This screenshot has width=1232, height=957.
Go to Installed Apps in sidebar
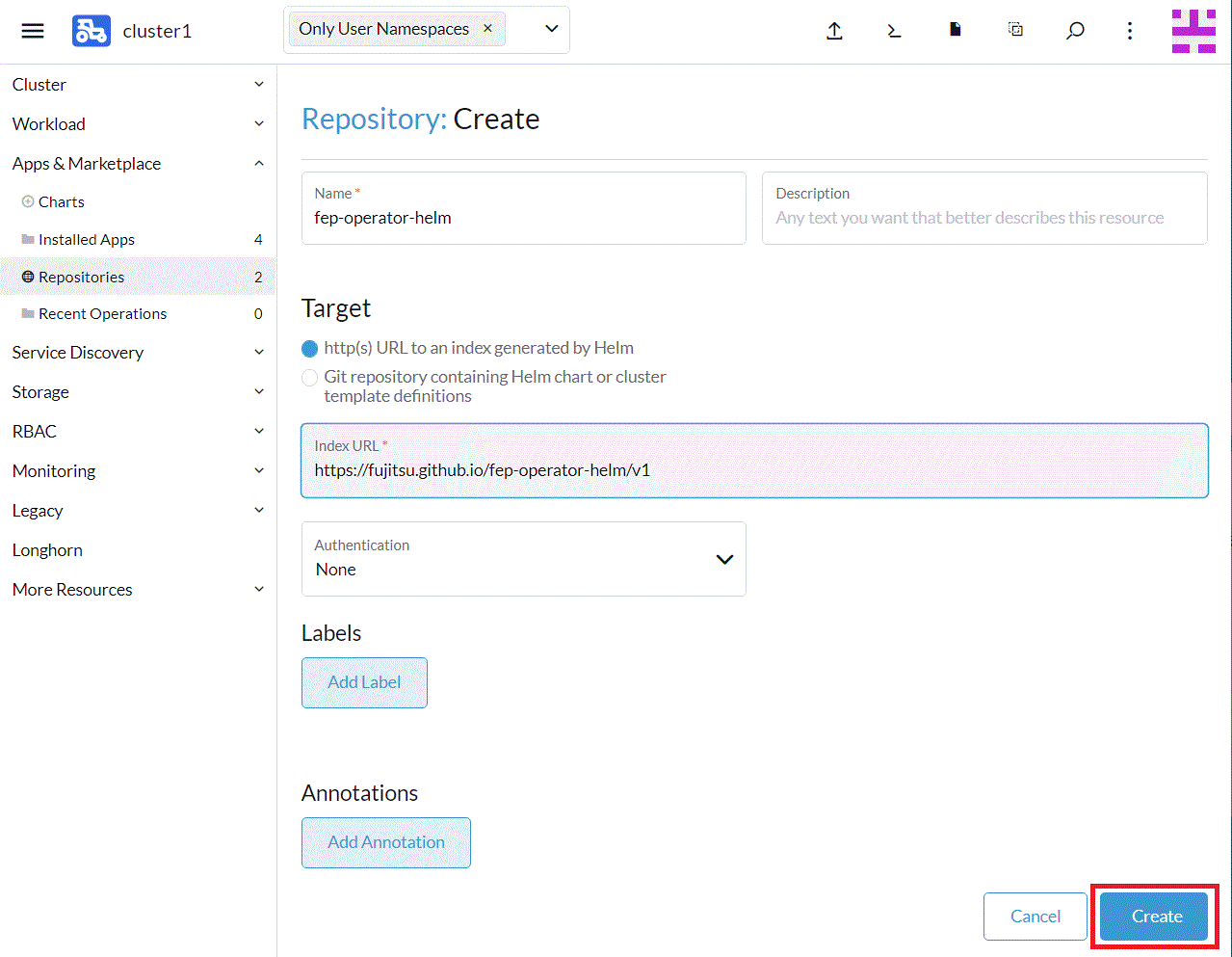pos(87,240)
